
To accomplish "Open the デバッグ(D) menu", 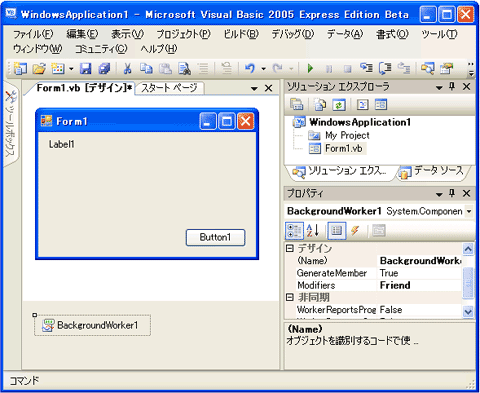I will coord(292,34).
